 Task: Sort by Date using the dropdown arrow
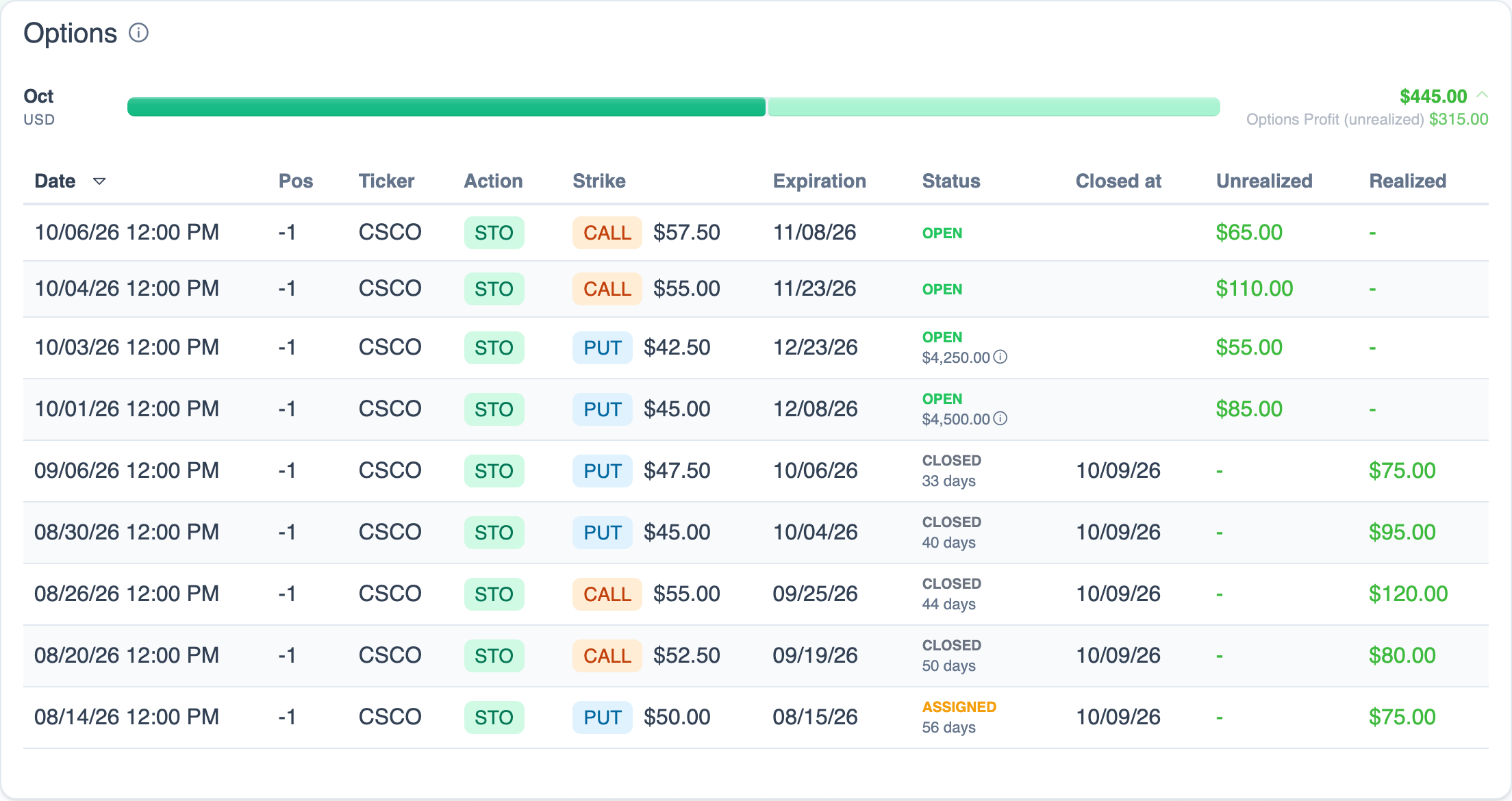[99, 181]
